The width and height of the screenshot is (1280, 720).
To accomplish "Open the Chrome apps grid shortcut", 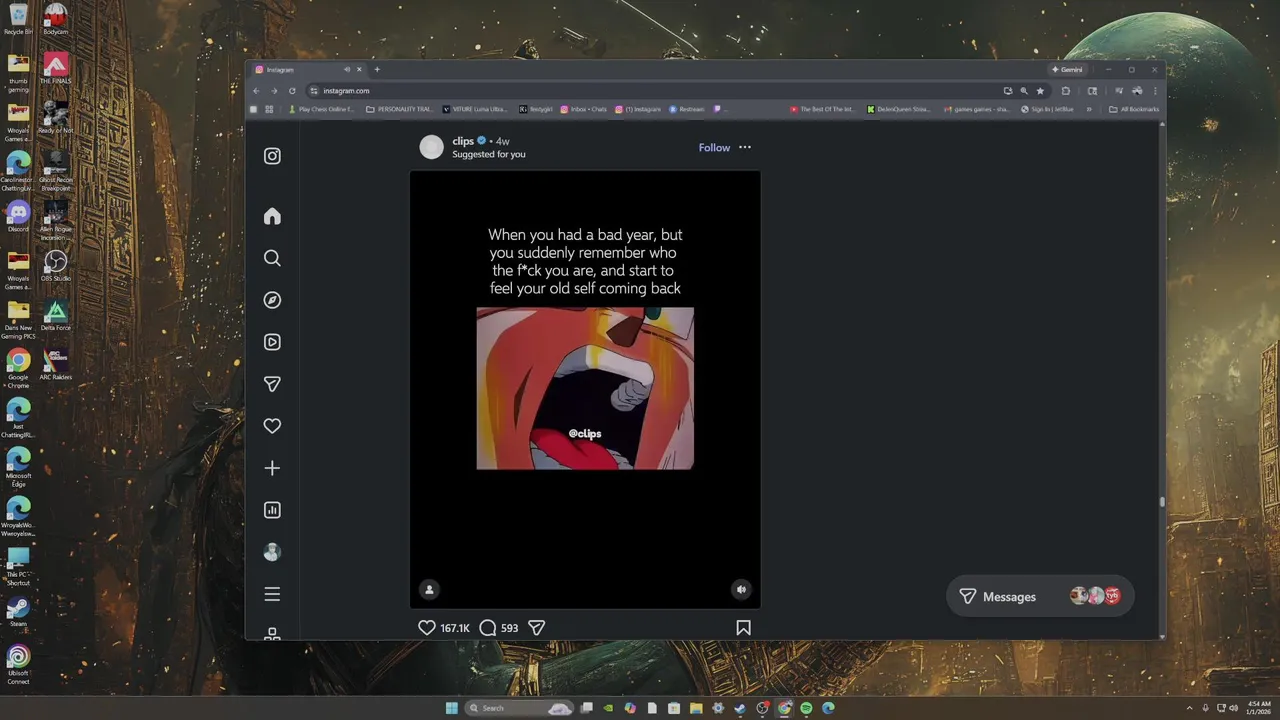I will (x=269, y=109).
